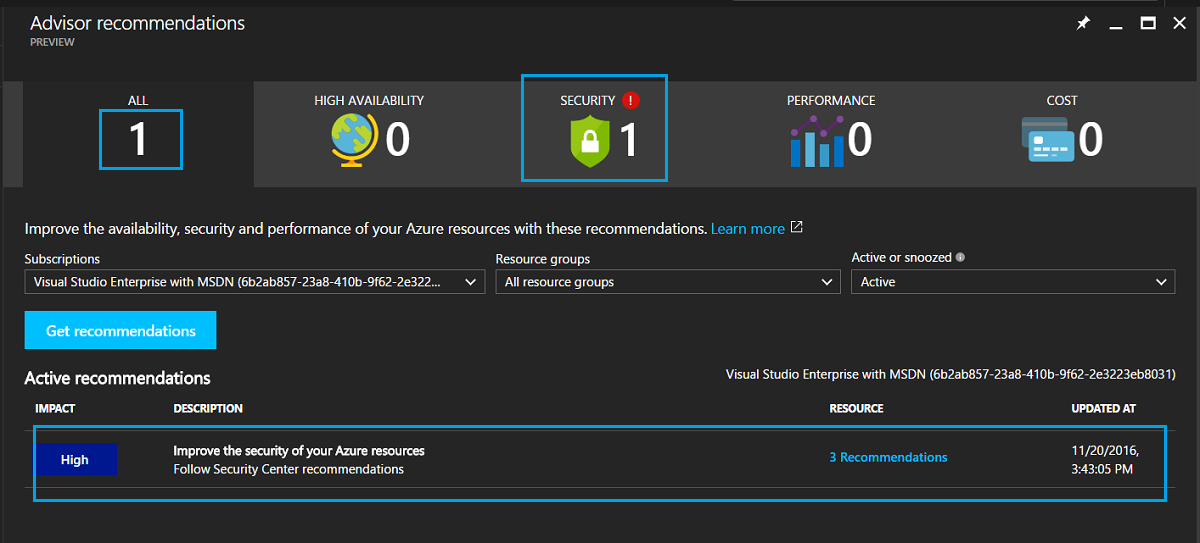Open the Learn more link

click(747, 229)
